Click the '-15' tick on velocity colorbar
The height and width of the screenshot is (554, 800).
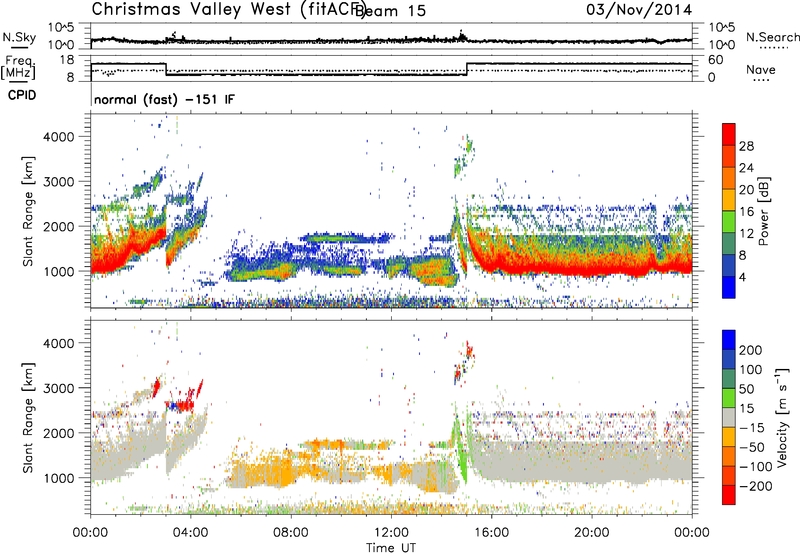(752, 428)
